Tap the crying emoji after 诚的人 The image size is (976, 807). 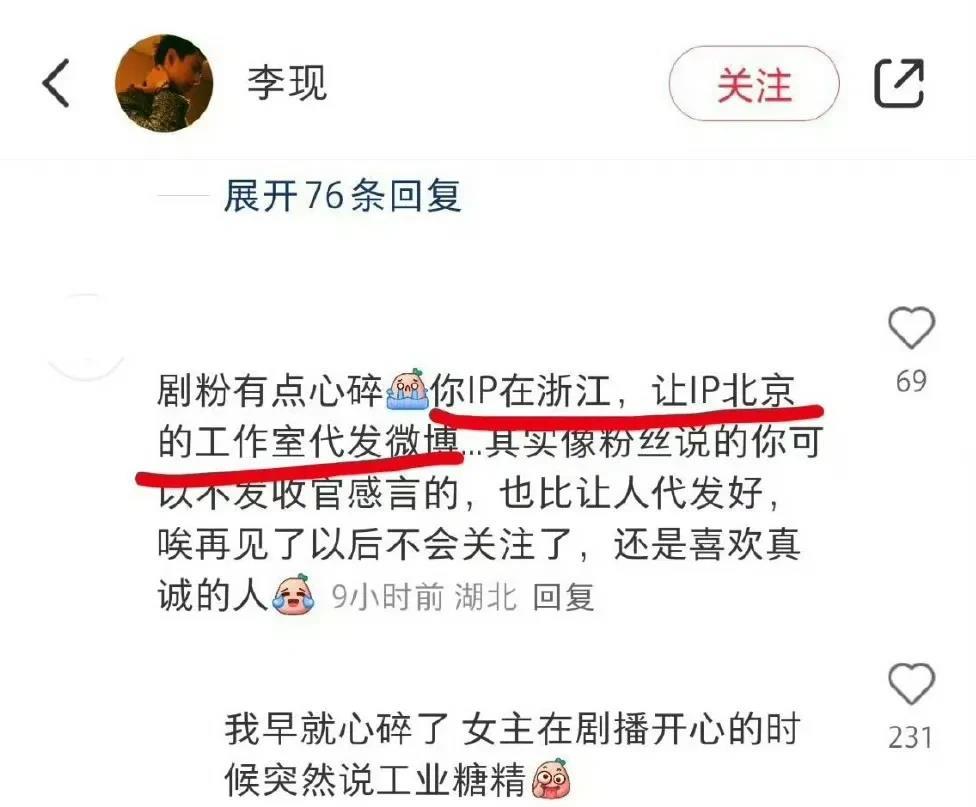click(294, 595)
